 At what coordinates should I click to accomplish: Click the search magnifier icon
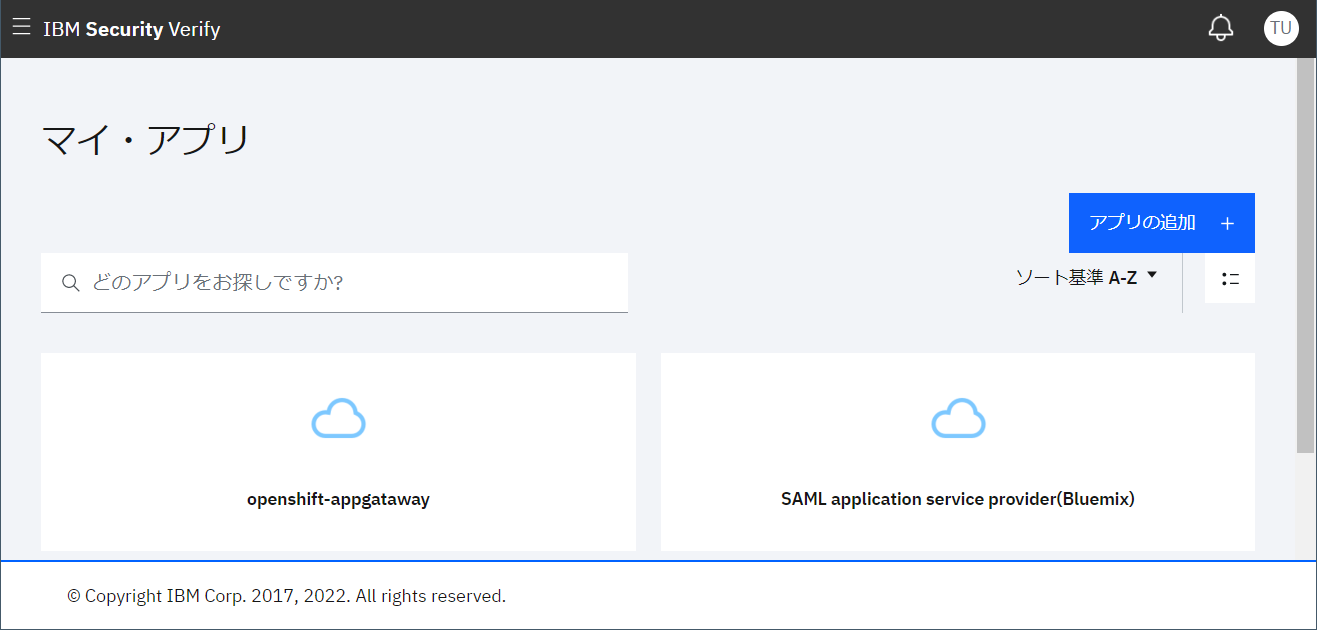click(x=70, y=283)
